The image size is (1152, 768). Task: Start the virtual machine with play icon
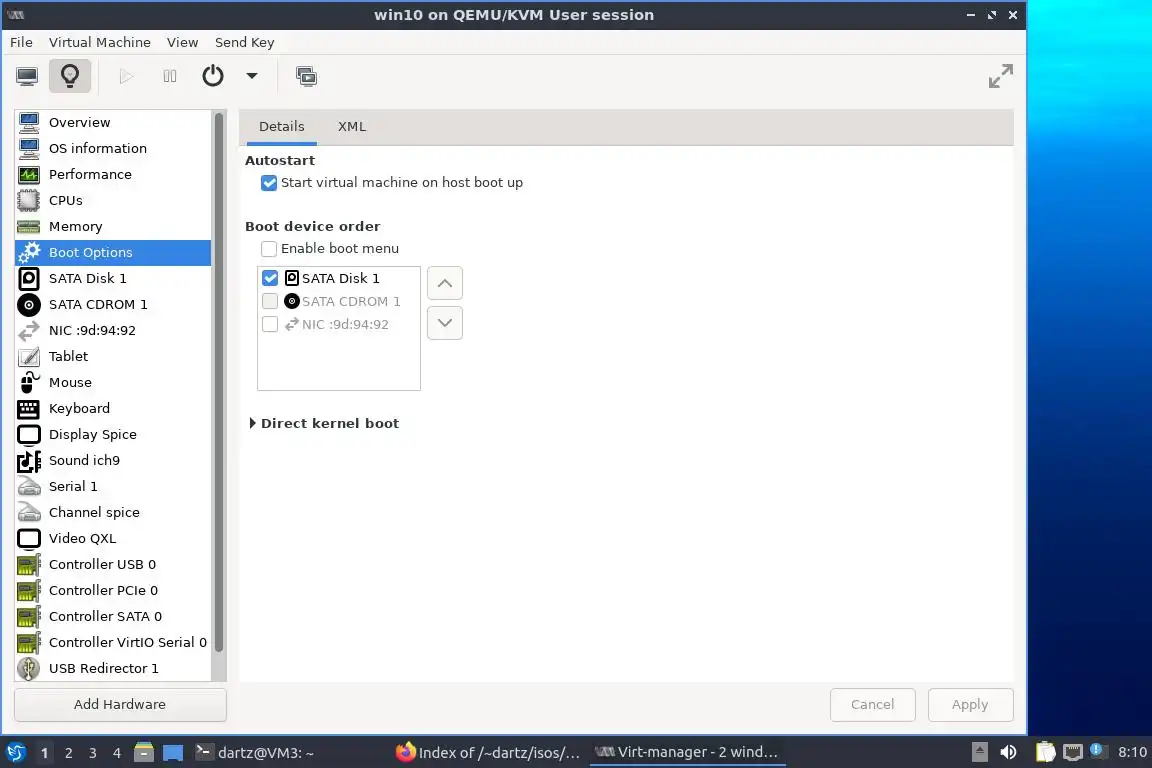pos(126,76)
